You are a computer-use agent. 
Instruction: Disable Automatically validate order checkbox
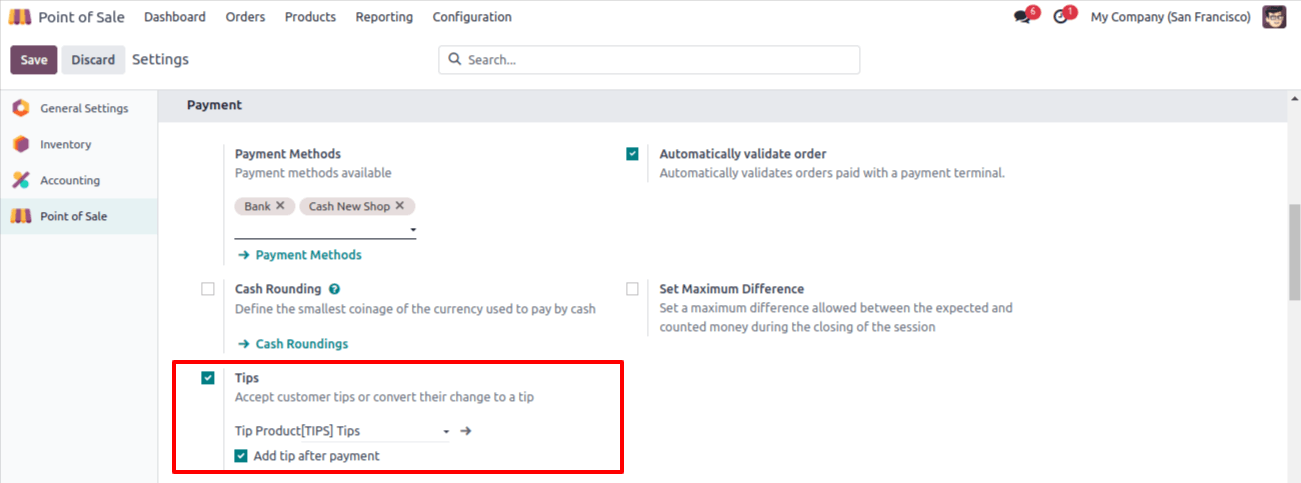tap(632, 154)
